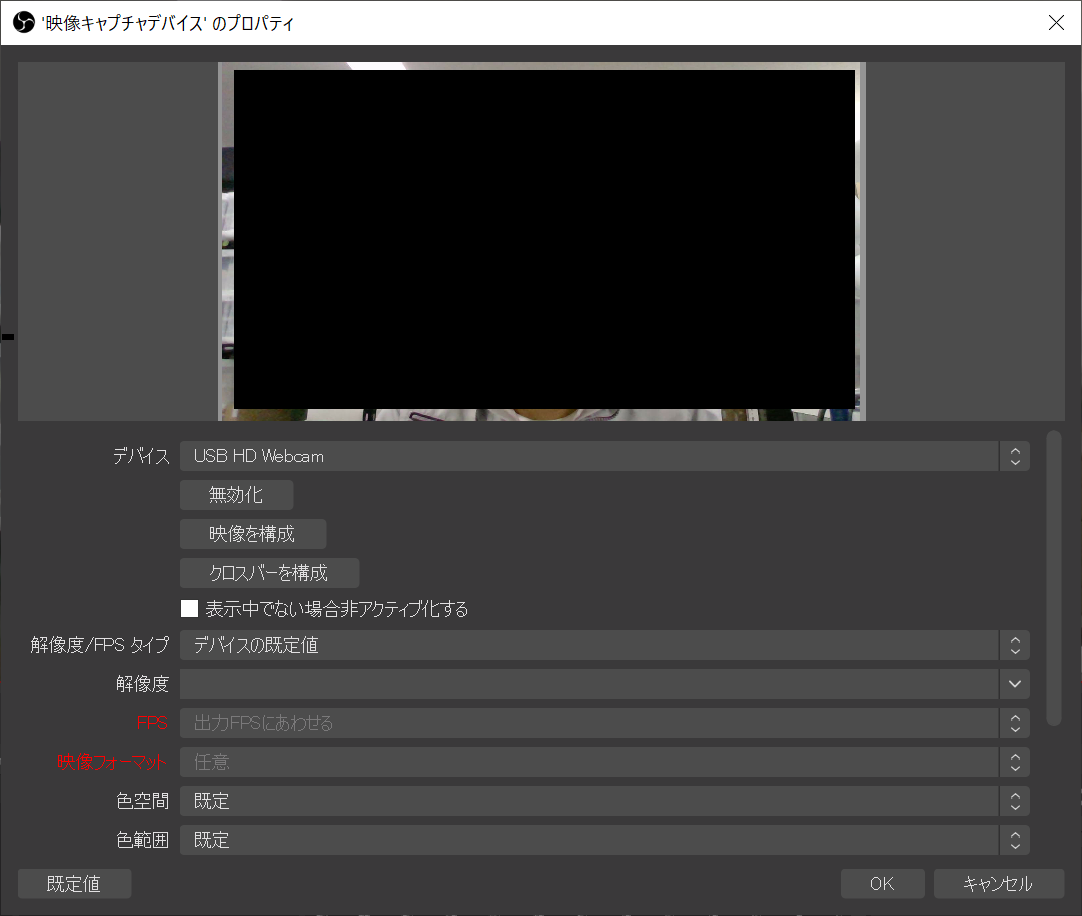Enable 表示中でない場合非アクティブ化する checkbox

[x=190, y=608]
